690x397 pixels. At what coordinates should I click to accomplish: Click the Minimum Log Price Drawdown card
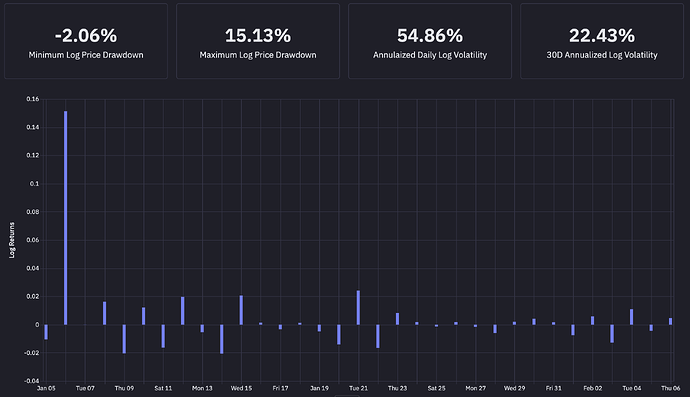pos(86,41)
